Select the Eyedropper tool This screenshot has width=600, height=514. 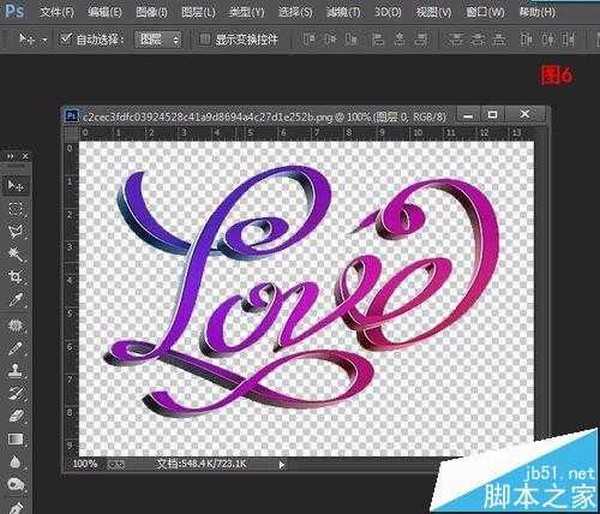[16, 300]
